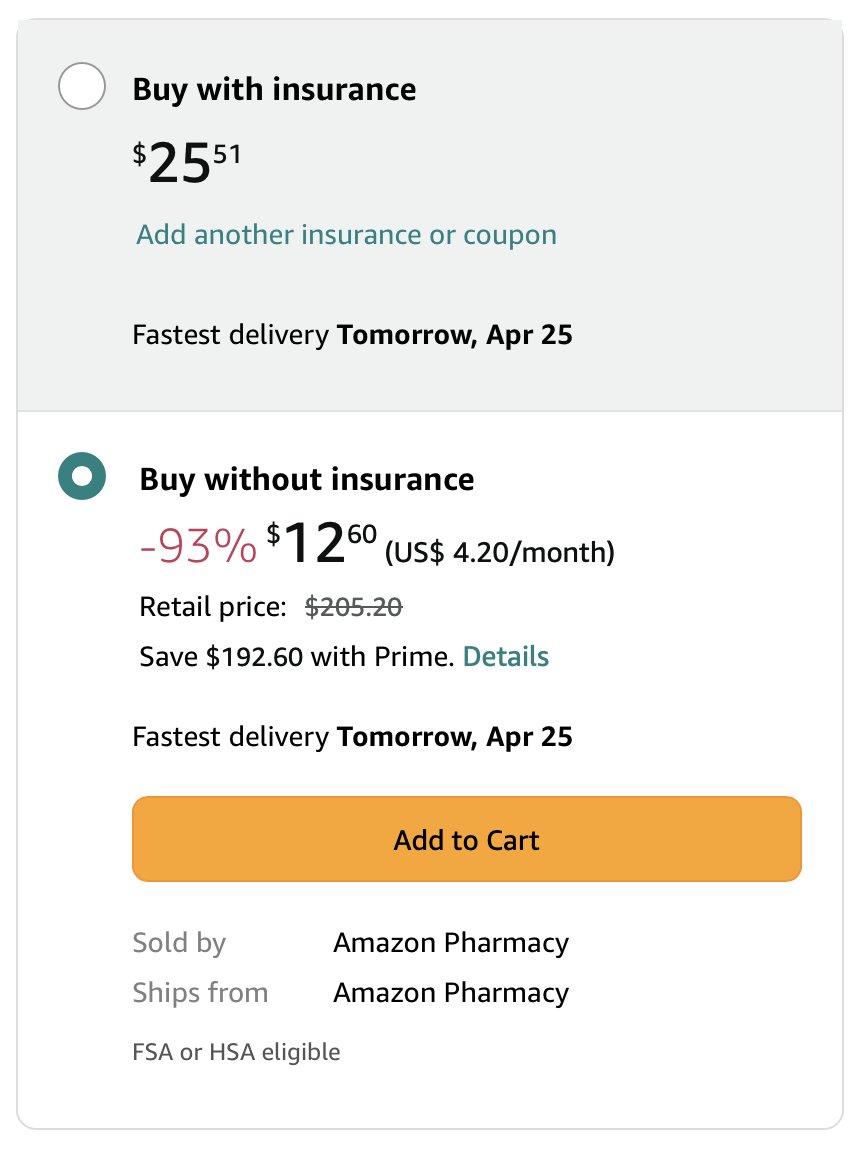
Task: Click the struck-through $205.20 retail price
Action: [x=353, y=605]
